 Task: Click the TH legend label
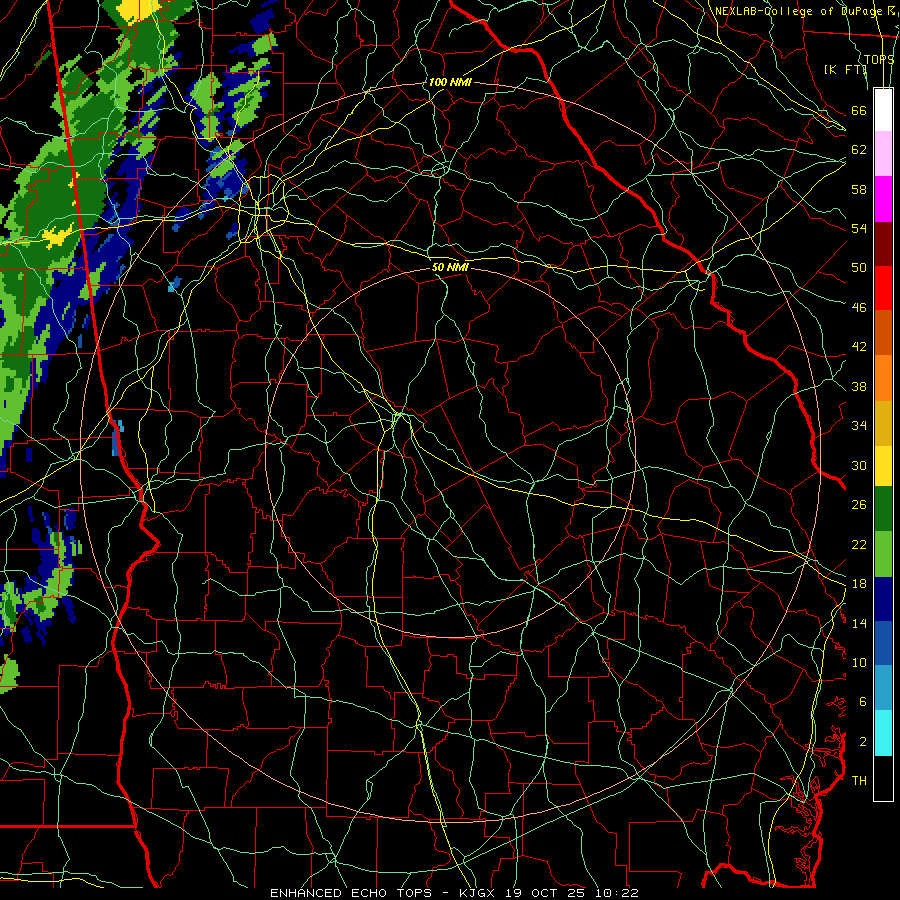[859, 781]
